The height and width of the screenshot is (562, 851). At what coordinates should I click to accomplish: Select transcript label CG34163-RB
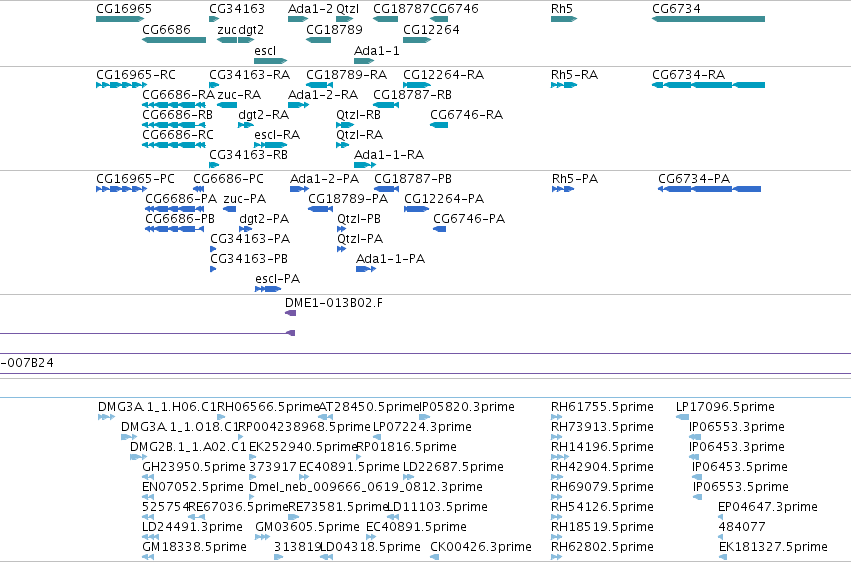click(x=249, y=155)
